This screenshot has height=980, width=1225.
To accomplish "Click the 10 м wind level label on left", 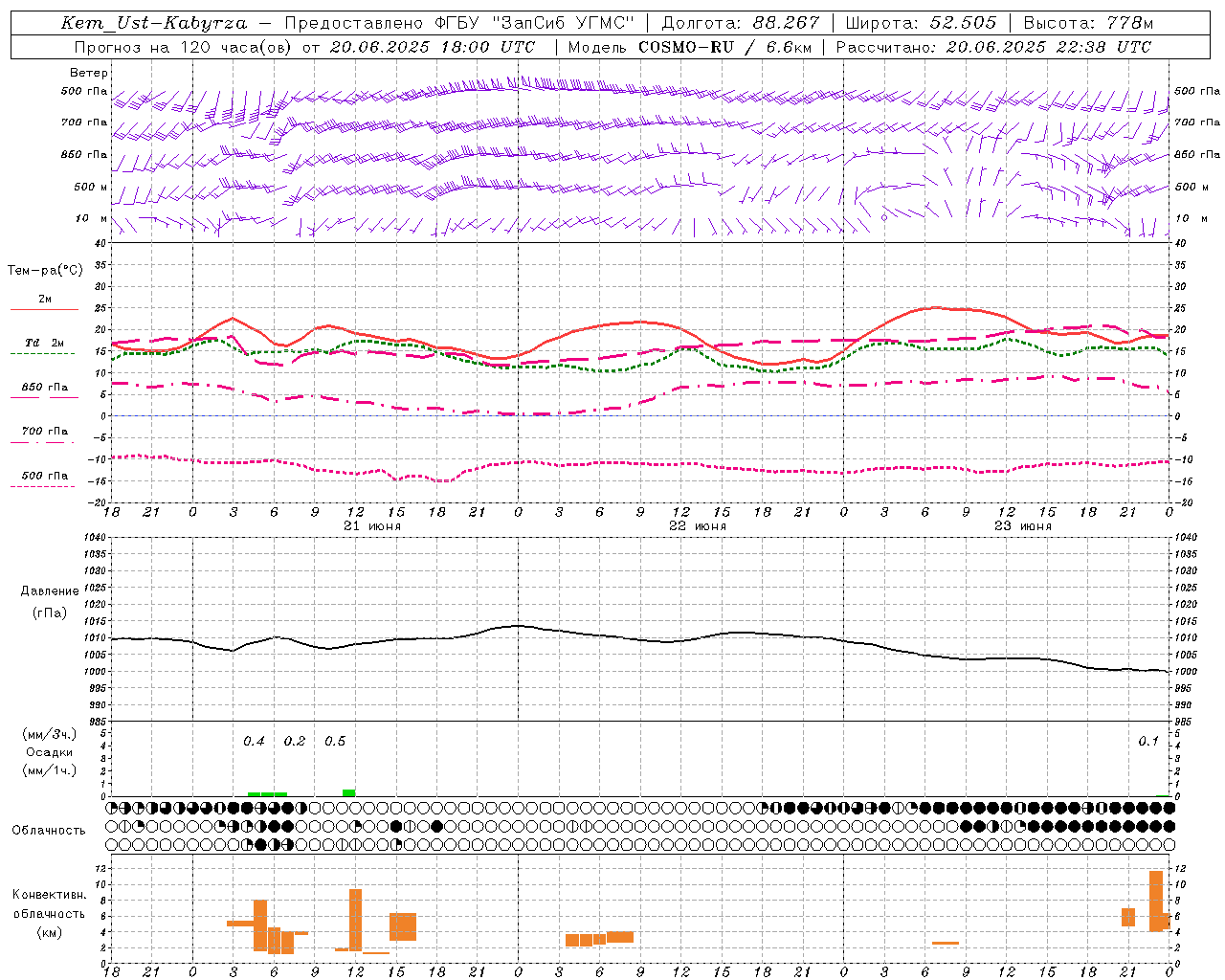I will pos(92,218).
